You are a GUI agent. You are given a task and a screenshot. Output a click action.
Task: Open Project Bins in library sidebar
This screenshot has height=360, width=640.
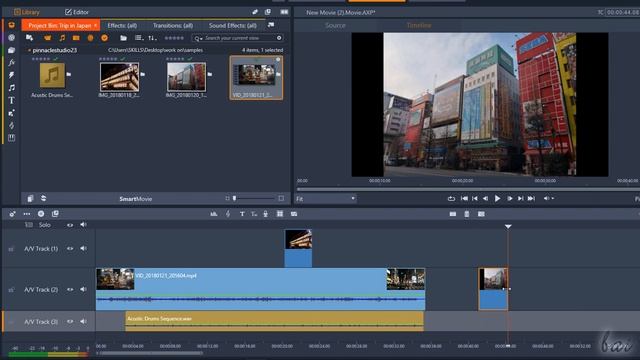[x=11, y=25]
